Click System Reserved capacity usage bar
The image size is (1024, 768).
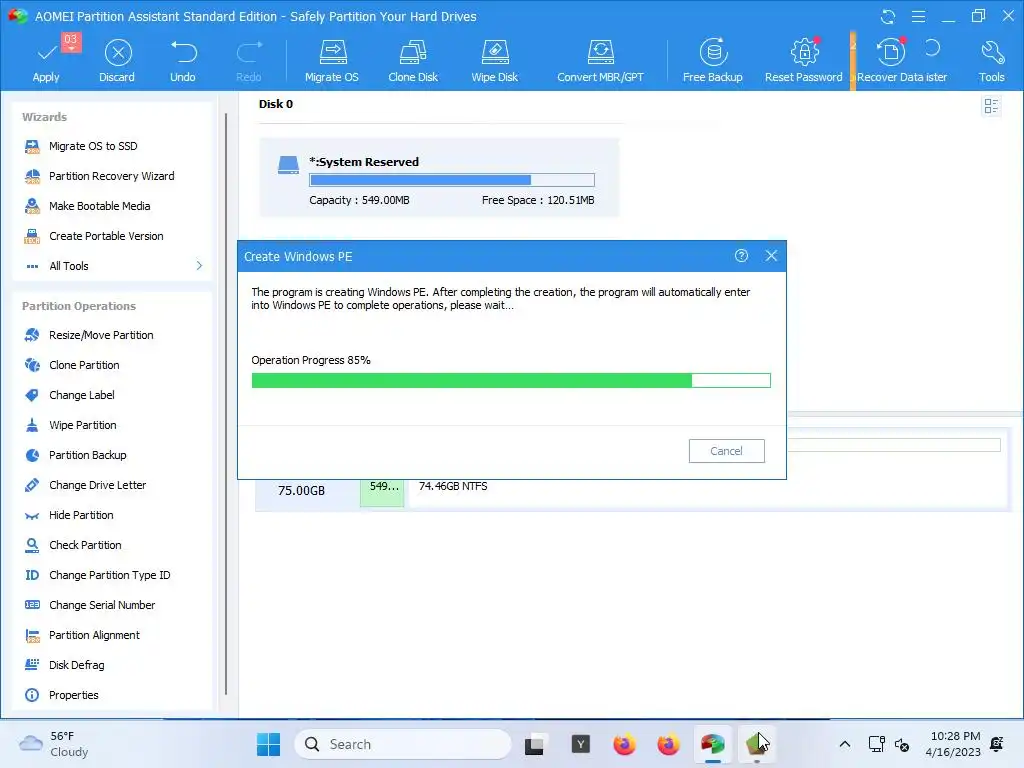coord(452,180)
